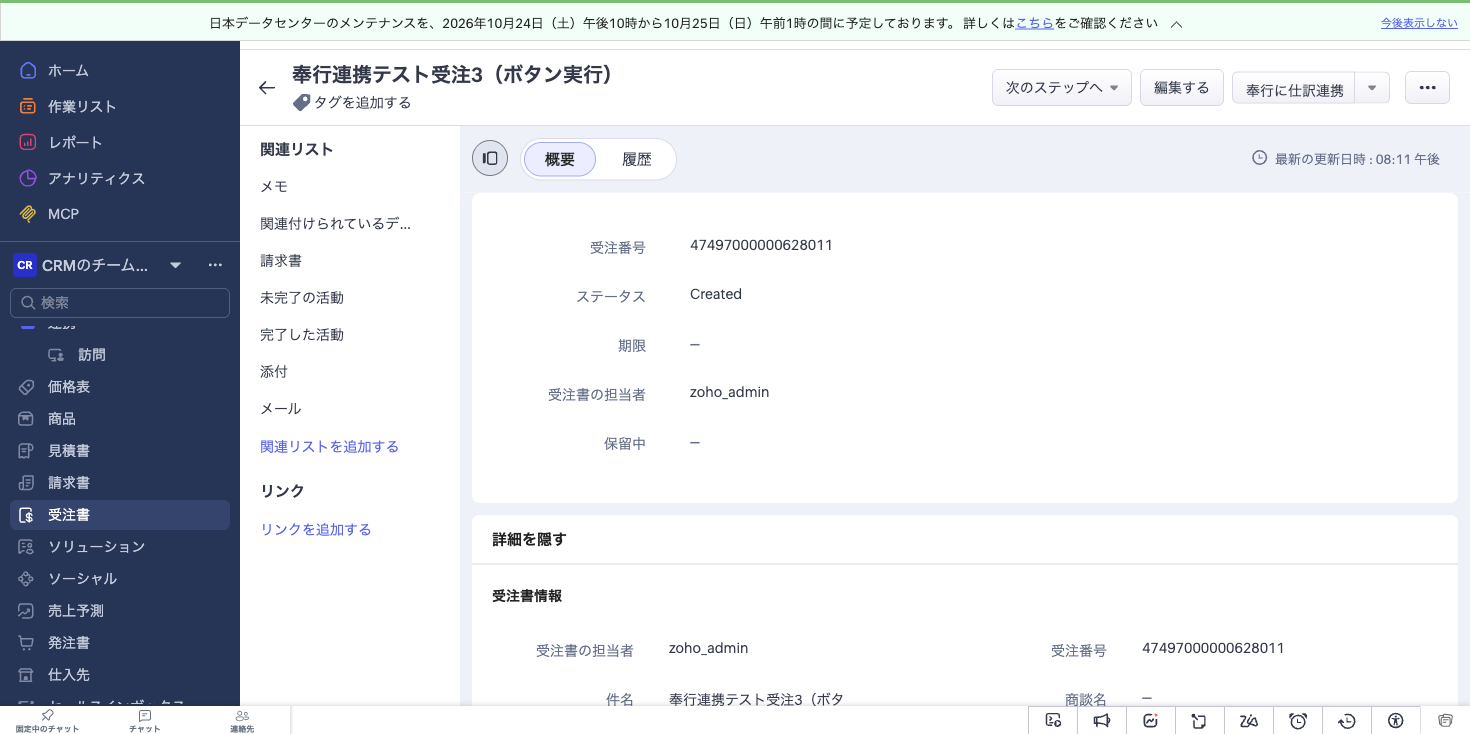The width and height of the screenshot is (1470, 734).
Task: Open the ホーム sidebar item
Action: coord(120,70)
